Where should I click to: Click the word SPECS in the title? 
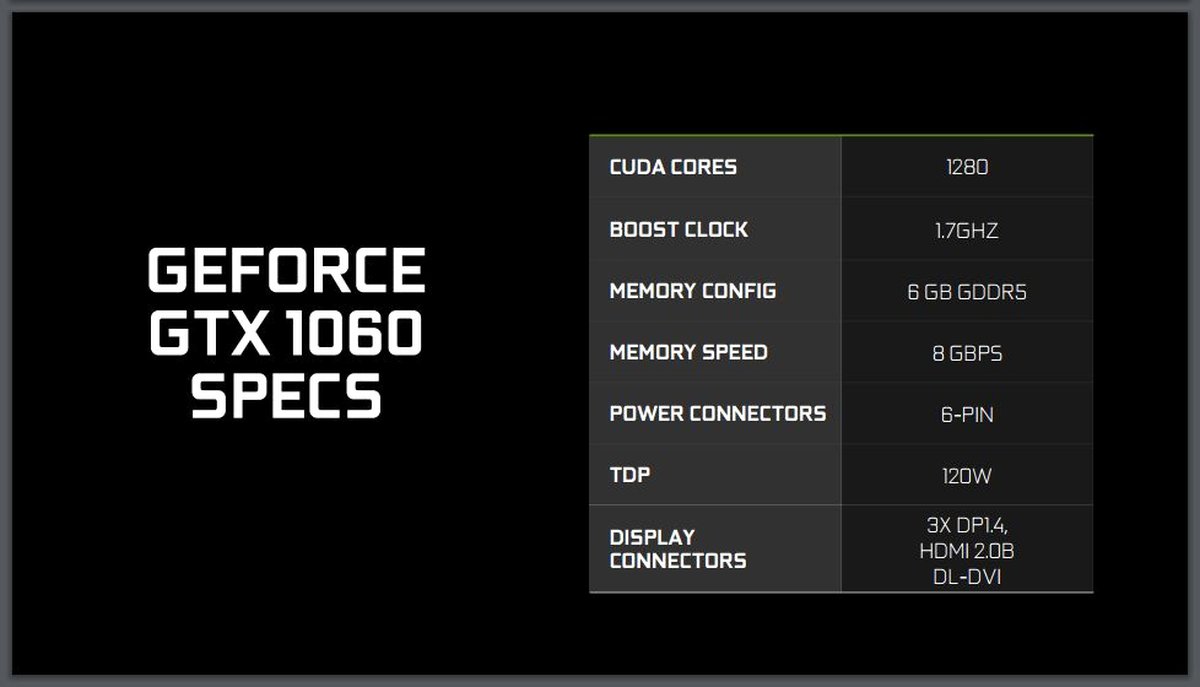pos(286,395)
